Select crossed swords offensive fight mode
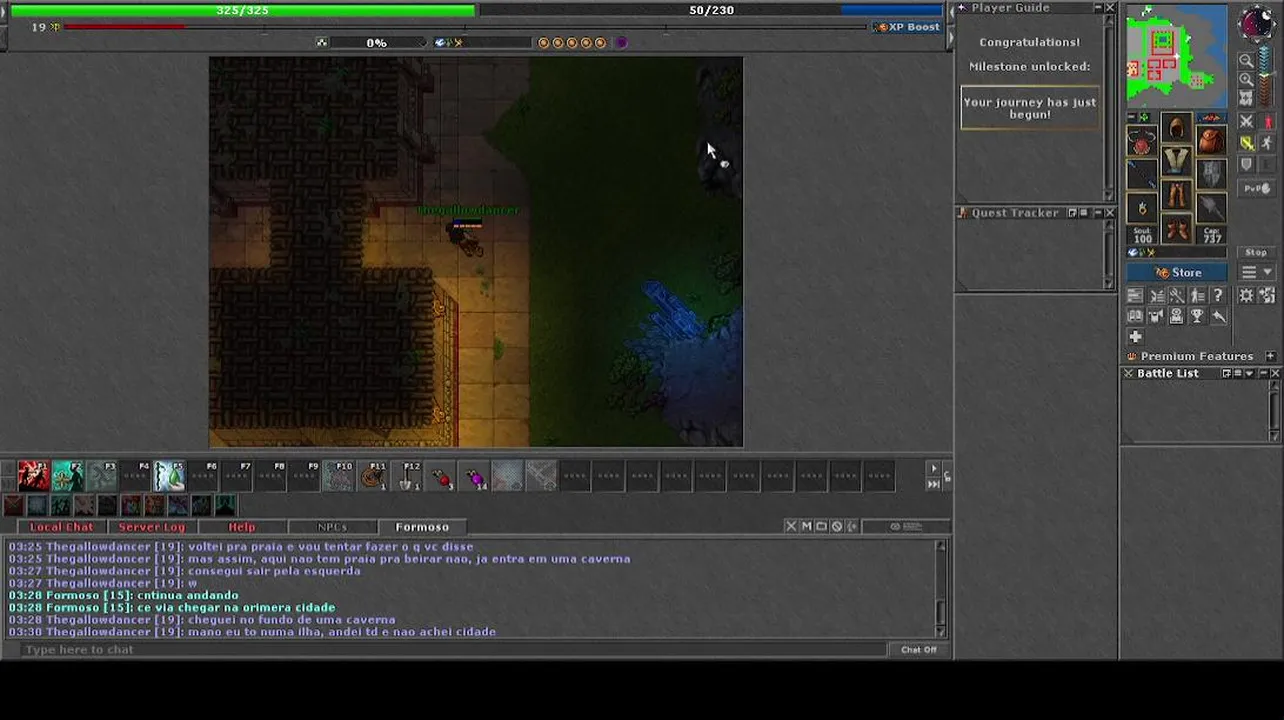Image resolution: width=1284 pixels, height=720 pixels. pos(1246,121)
